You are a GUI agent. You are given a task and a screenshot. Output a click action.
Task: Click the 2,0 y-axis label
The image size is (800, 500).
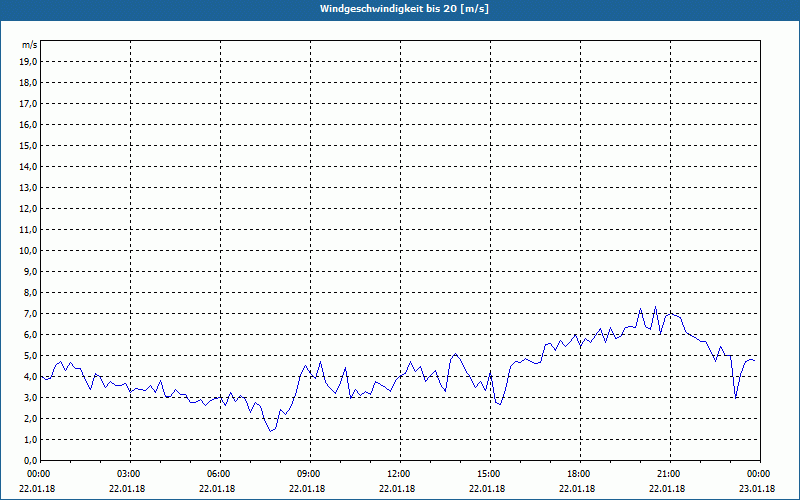tap(30, 418)
